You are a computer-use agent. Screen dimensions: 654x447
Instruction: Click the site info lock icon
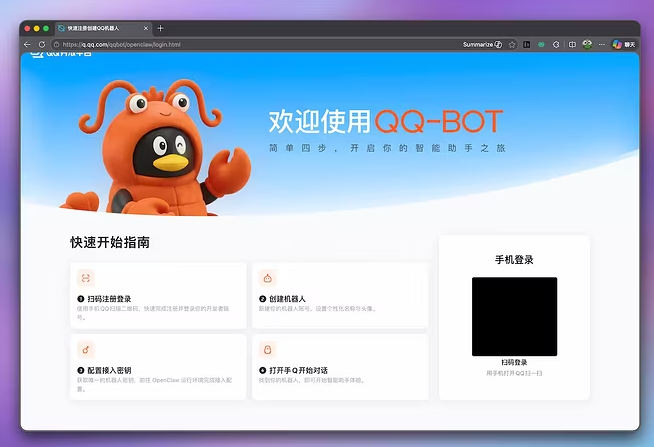tap(57, 44)
